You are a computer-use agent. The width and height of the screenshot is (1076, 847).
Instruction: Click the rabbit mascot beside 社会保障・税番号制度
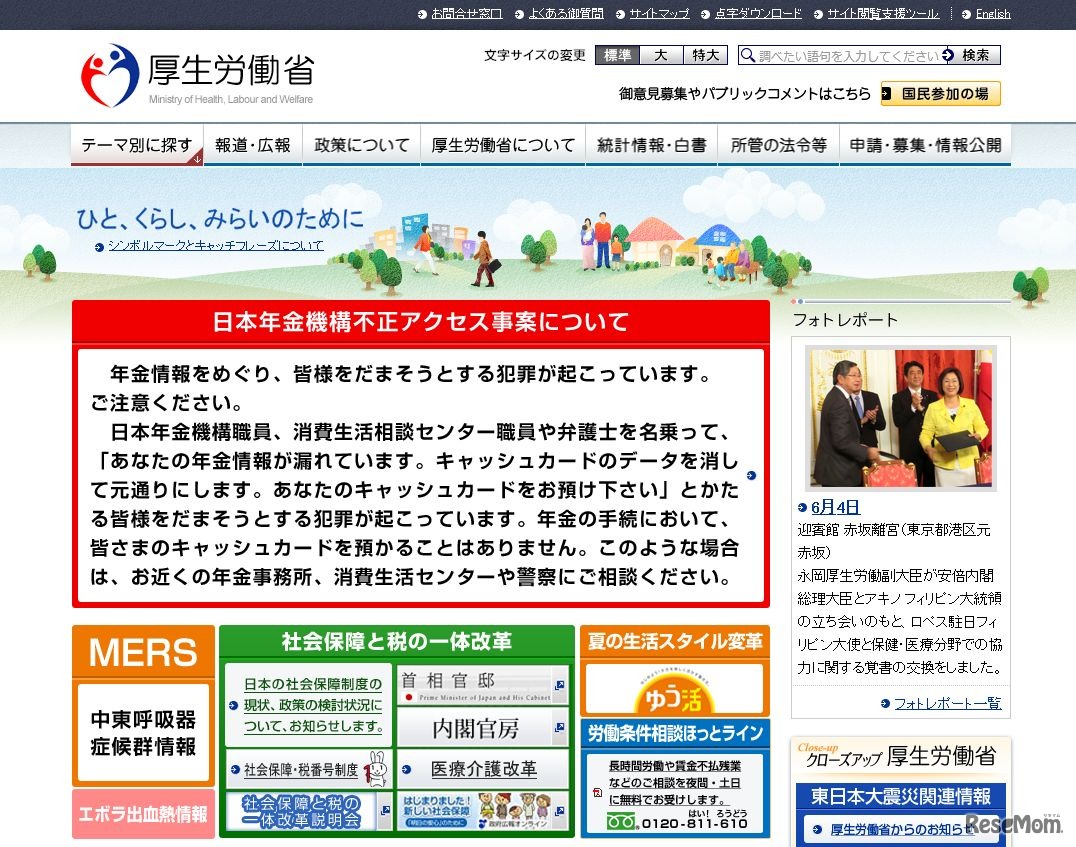376,769
